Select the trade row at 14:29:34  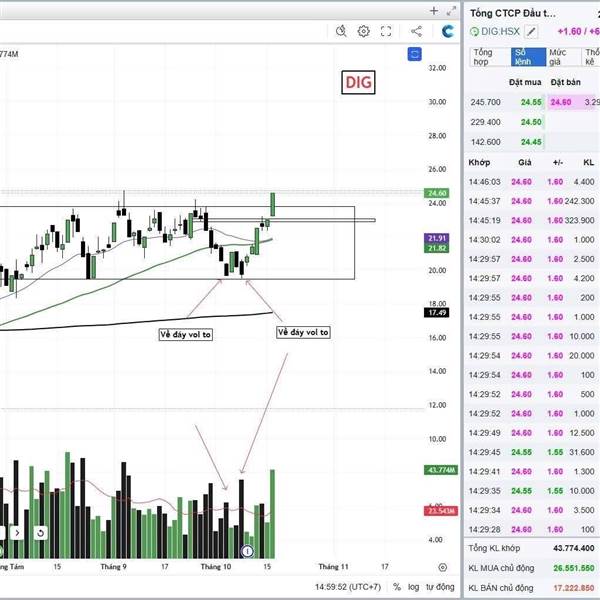(x=532, y=510)
